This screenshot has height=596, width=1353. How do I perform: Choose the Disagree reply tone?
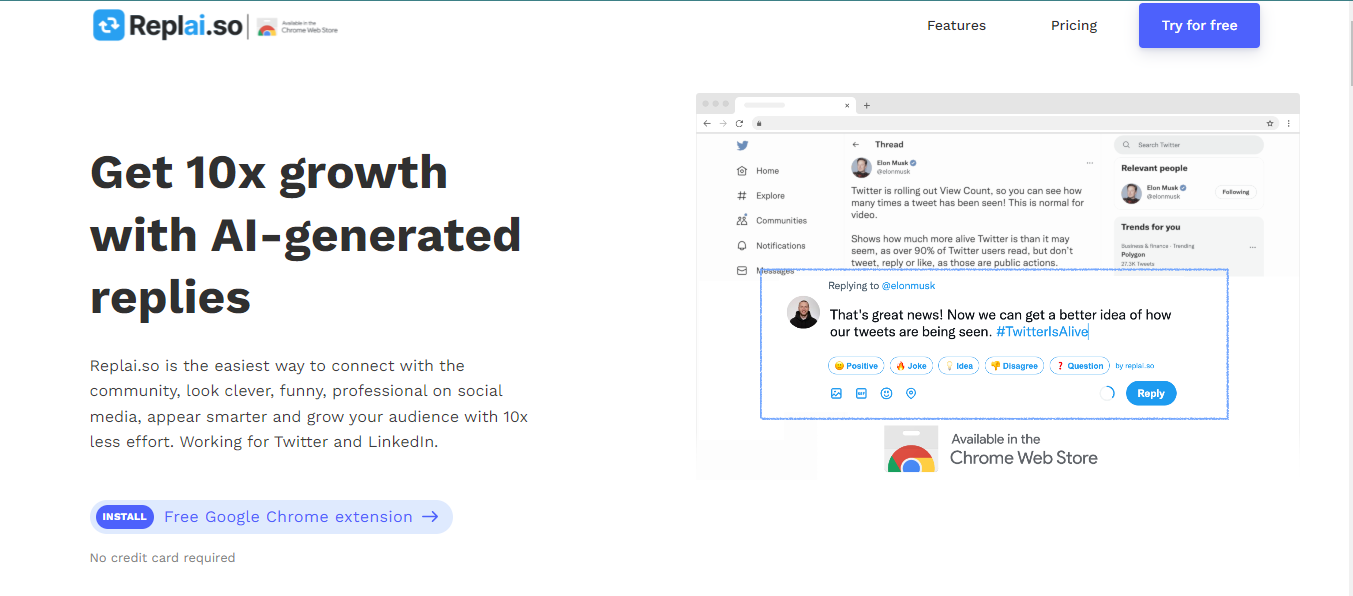1014,366
